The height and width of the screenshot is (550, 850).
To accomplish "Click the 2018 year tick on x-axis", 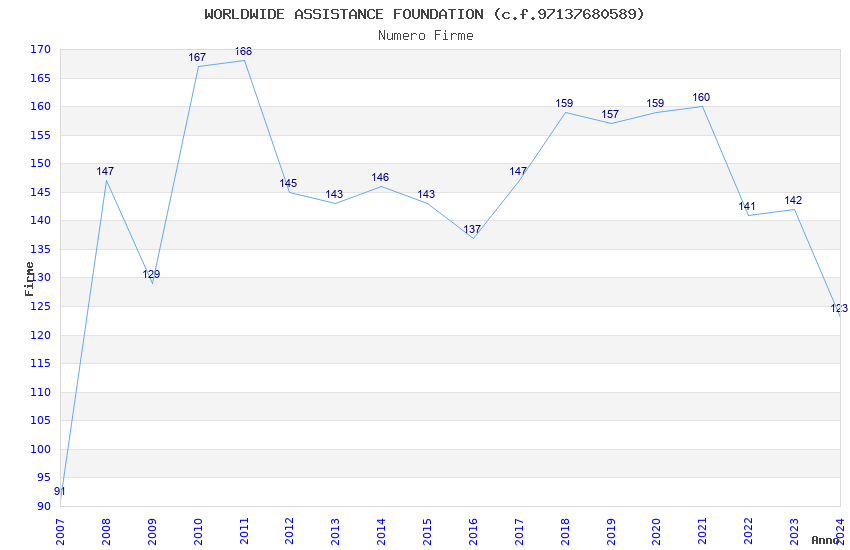I will [x=565, y=532].
